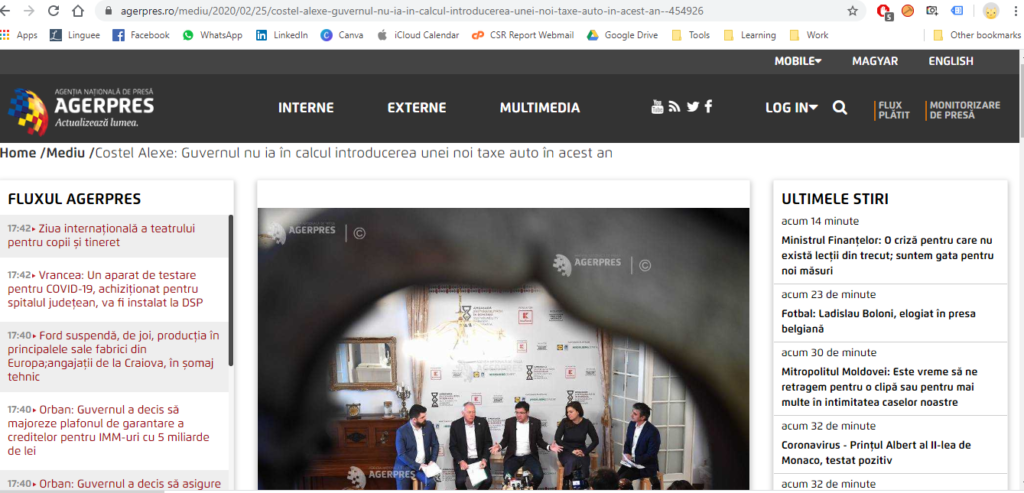Click the 'acum 14 minute' timestamp
Screen dimensions: 1024x493
pos(820,221)
